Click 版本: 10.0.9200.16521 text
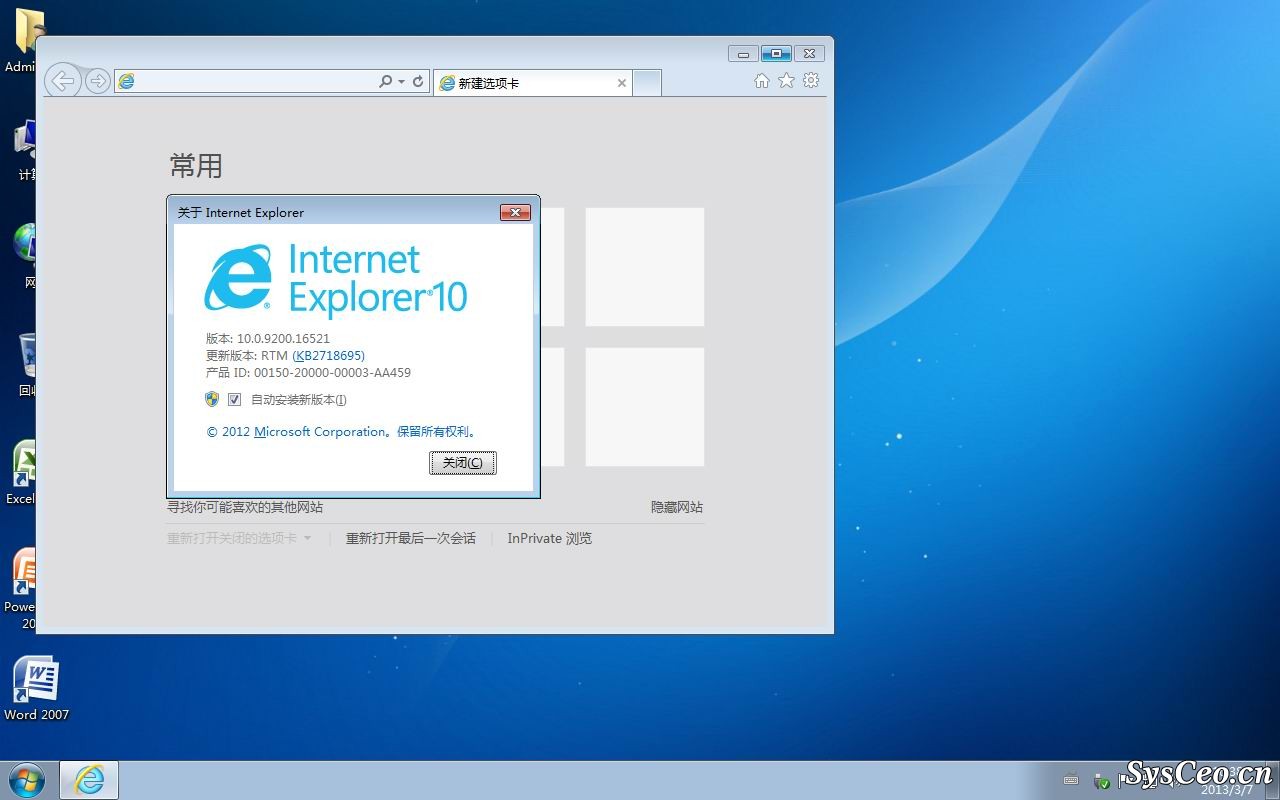 (268, 338)
